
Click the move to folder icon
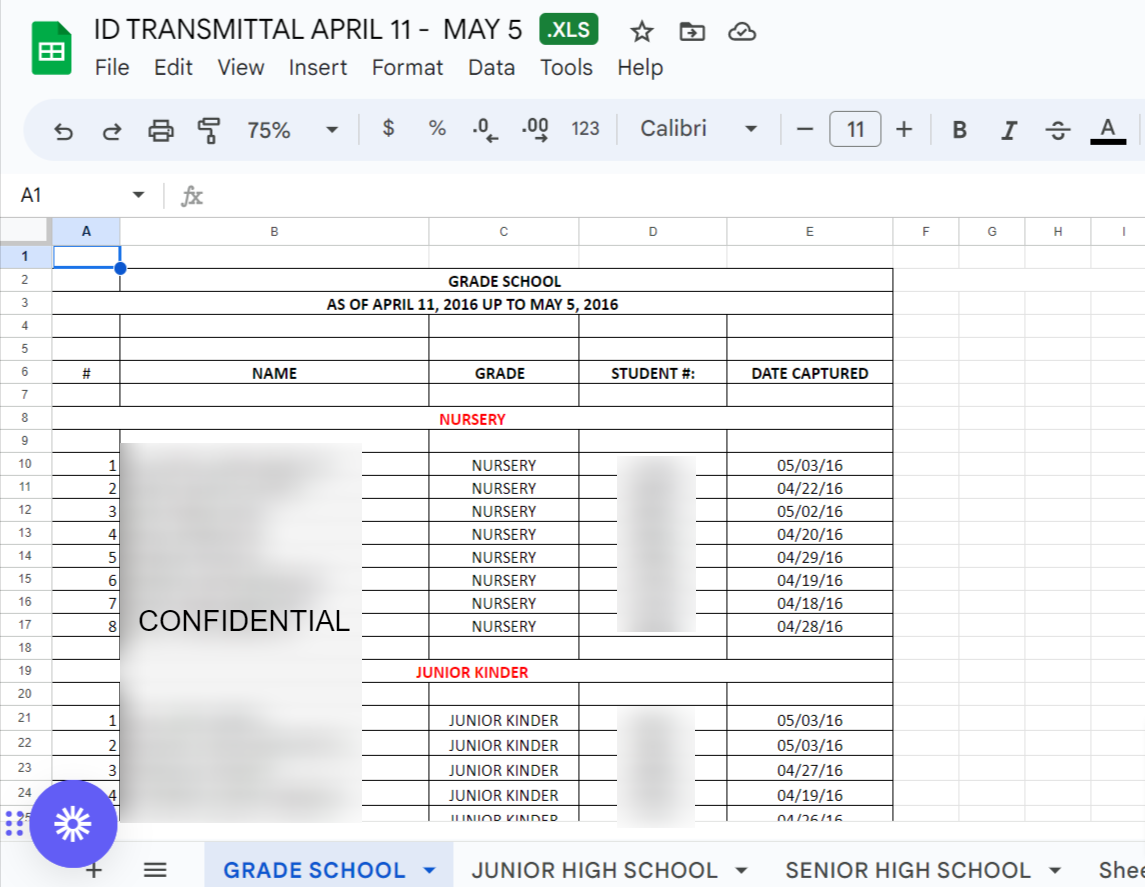(x=692, y=31)
